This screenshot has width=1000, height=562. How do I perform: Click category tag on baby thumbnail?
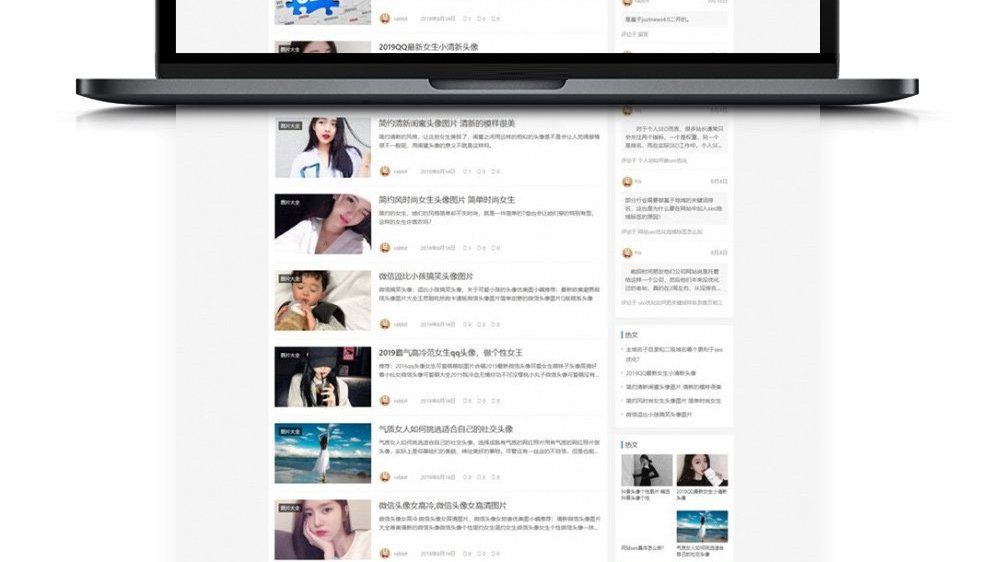[x=290, y=279]
